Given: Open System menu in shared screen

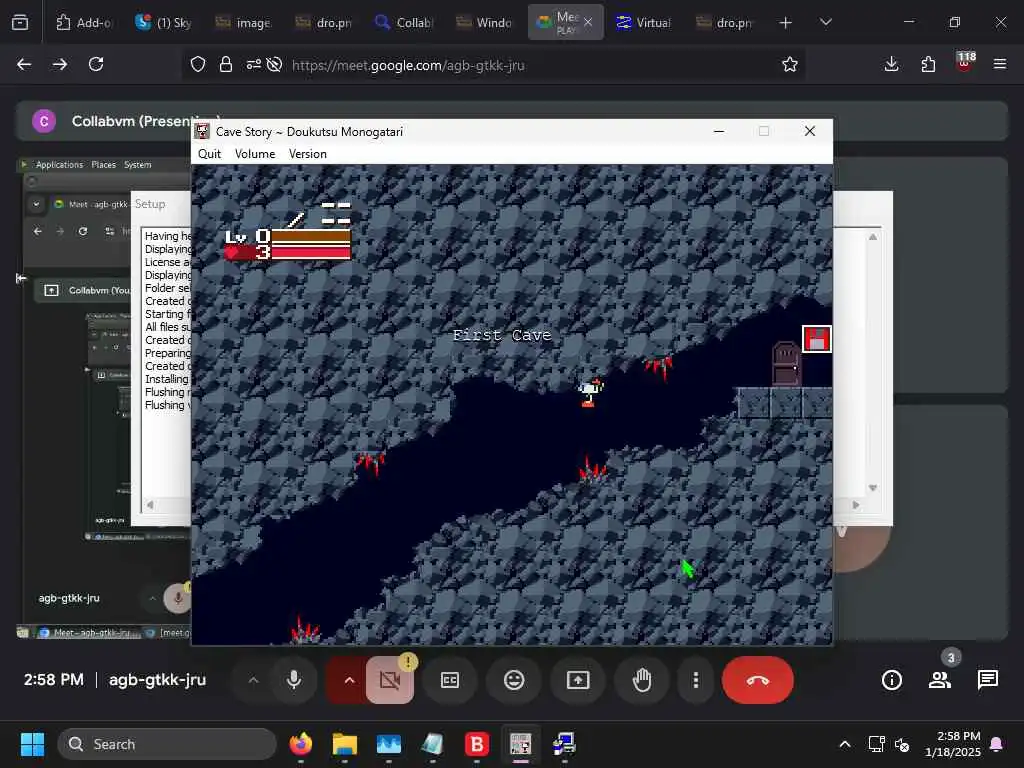Looking at the screenshot, I should (138, 165).
